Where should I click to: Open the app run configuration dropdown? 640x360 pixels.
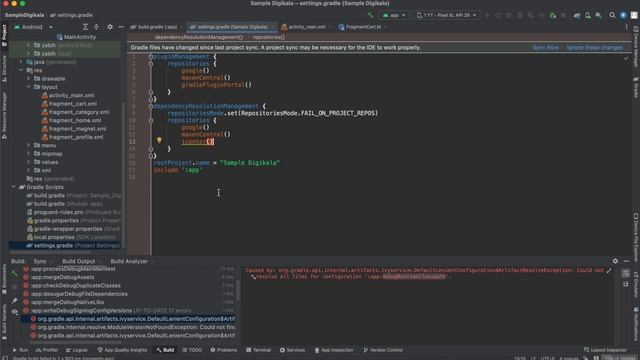(x=394, y=15)
